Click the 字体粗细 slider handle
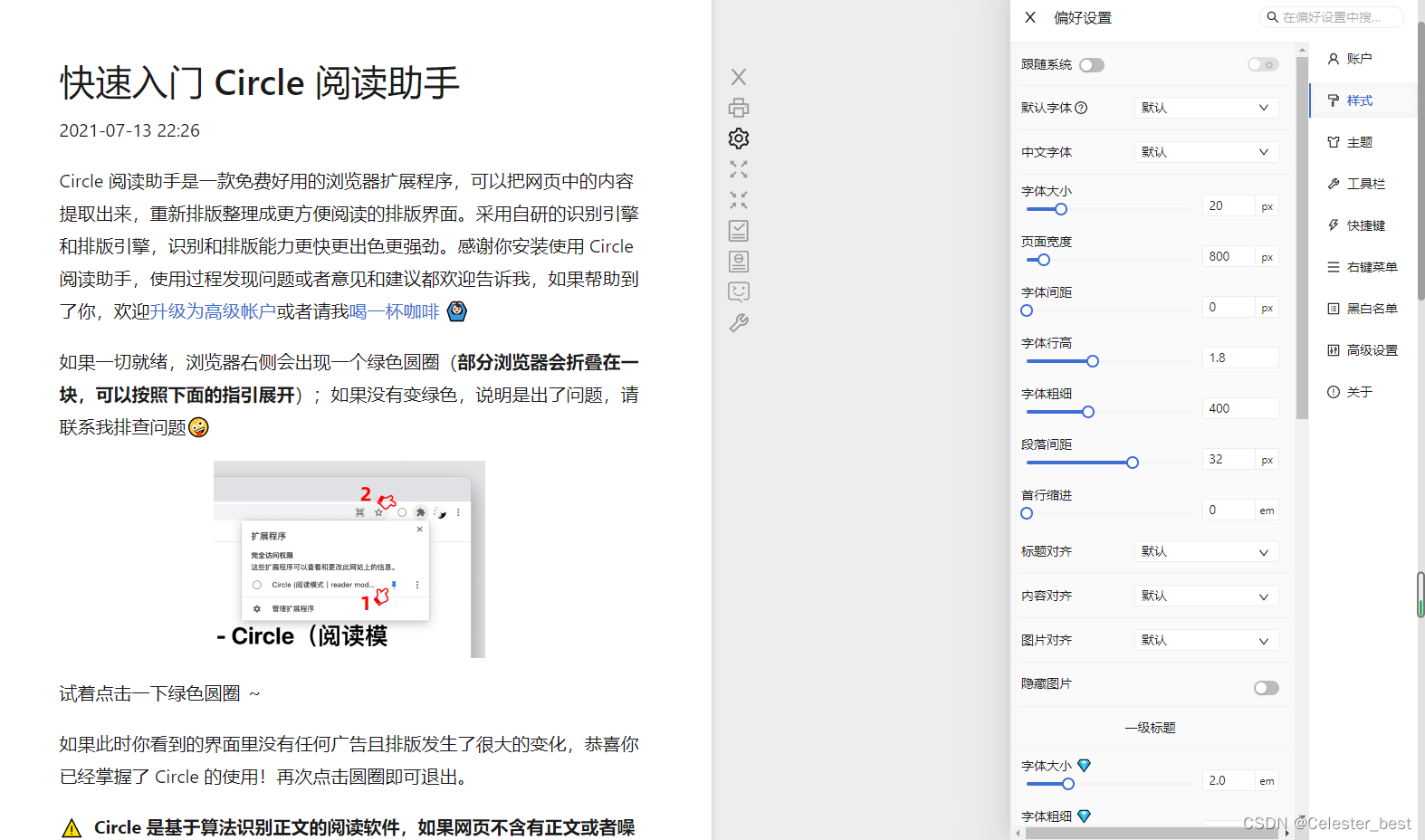The width and height of the screenshot is (1425, 840). point(1088,412)
